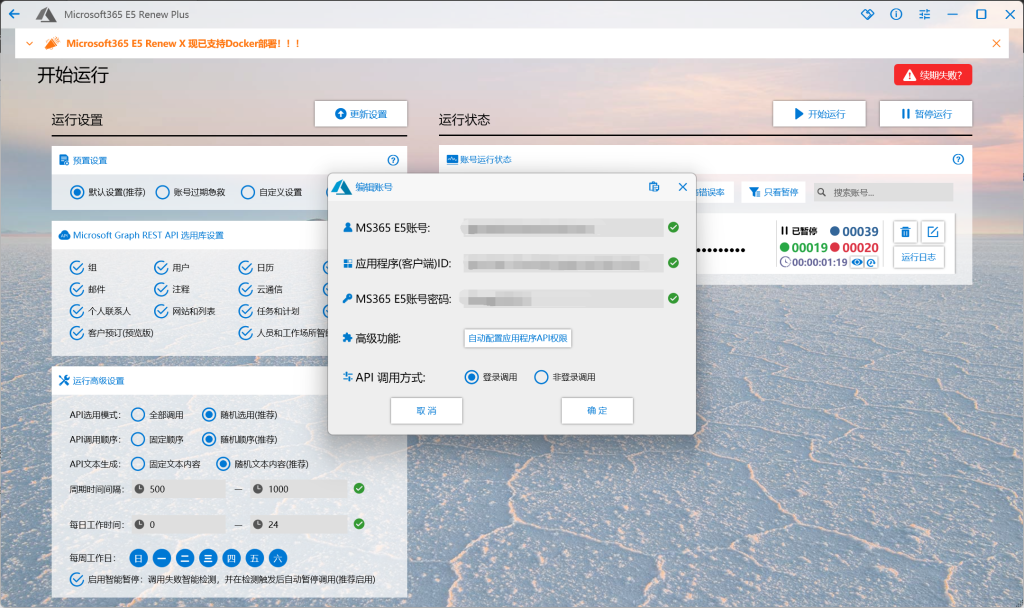1024x608 pixels.
Task: Edit daily work end hour 24
Action: pyautogui.click(x=298, y=524)
